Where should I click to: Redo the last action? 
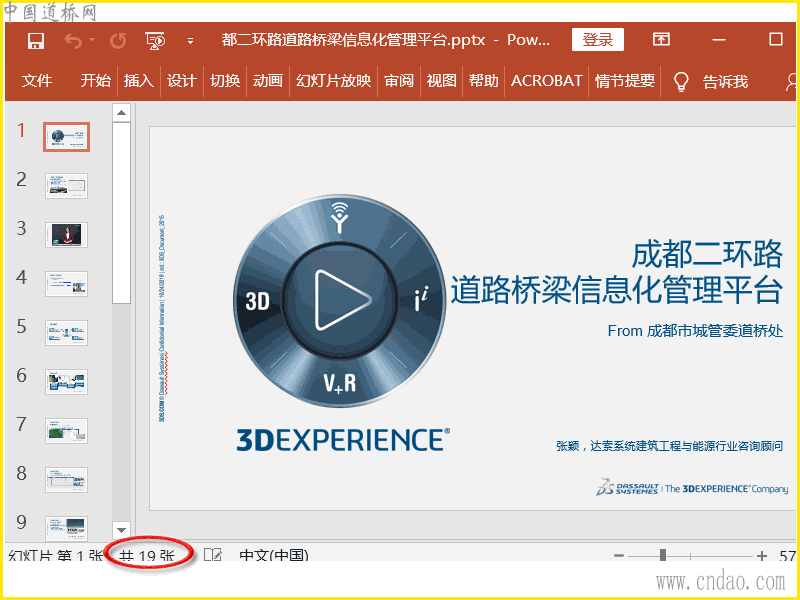(118, 40)
